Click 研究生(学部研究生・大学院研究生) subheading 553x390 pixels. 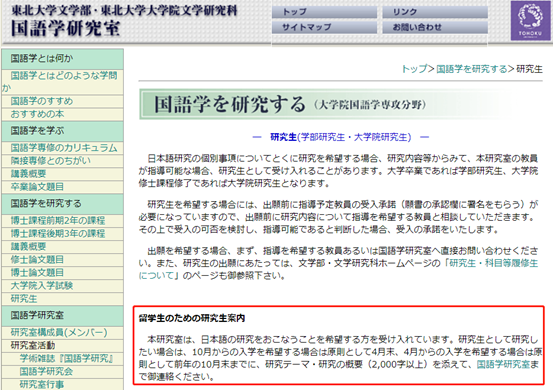tap(341, 137)
